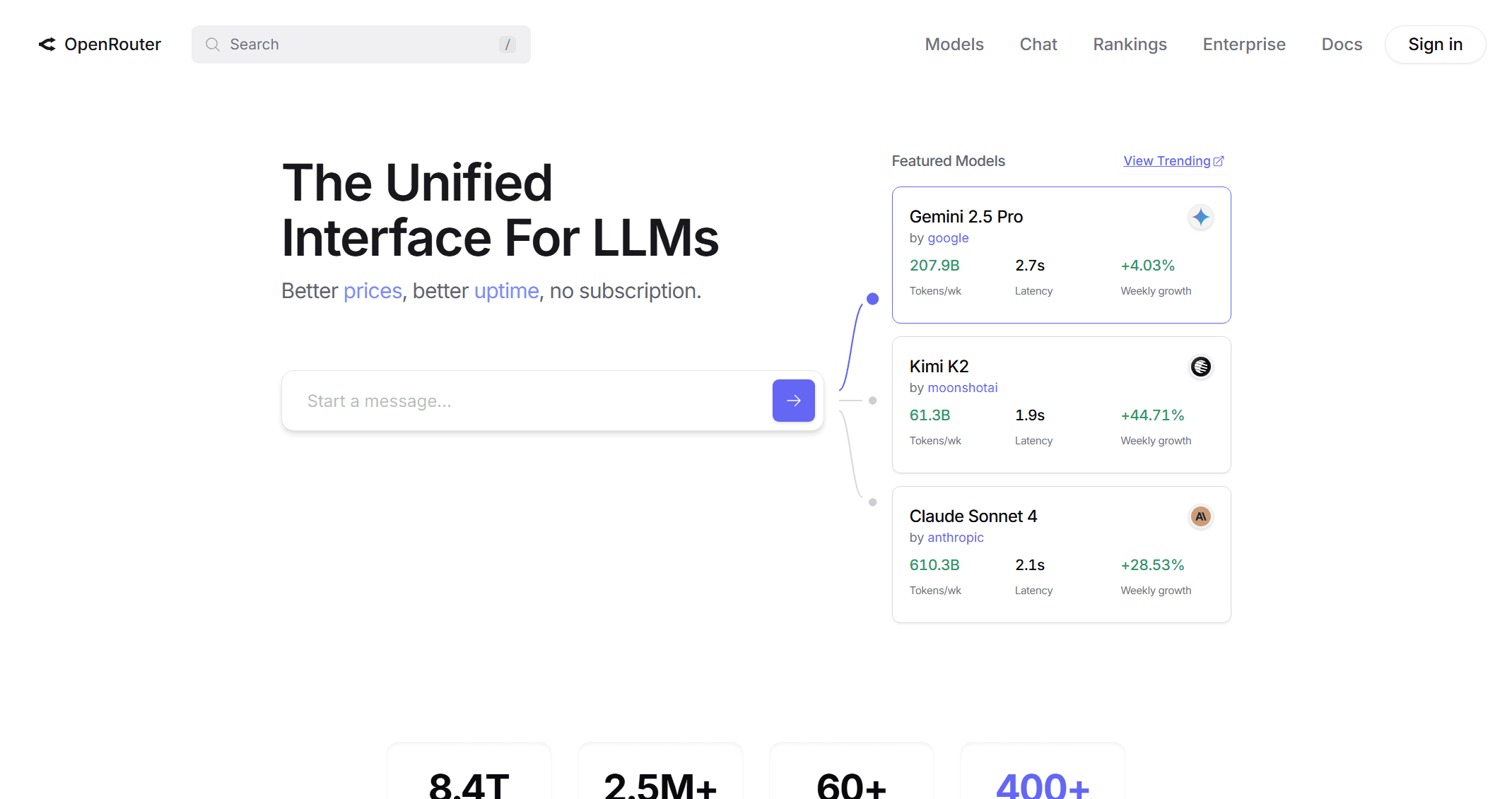
Task: Open the Docs navigation link
Action: tap(1341, 45)
